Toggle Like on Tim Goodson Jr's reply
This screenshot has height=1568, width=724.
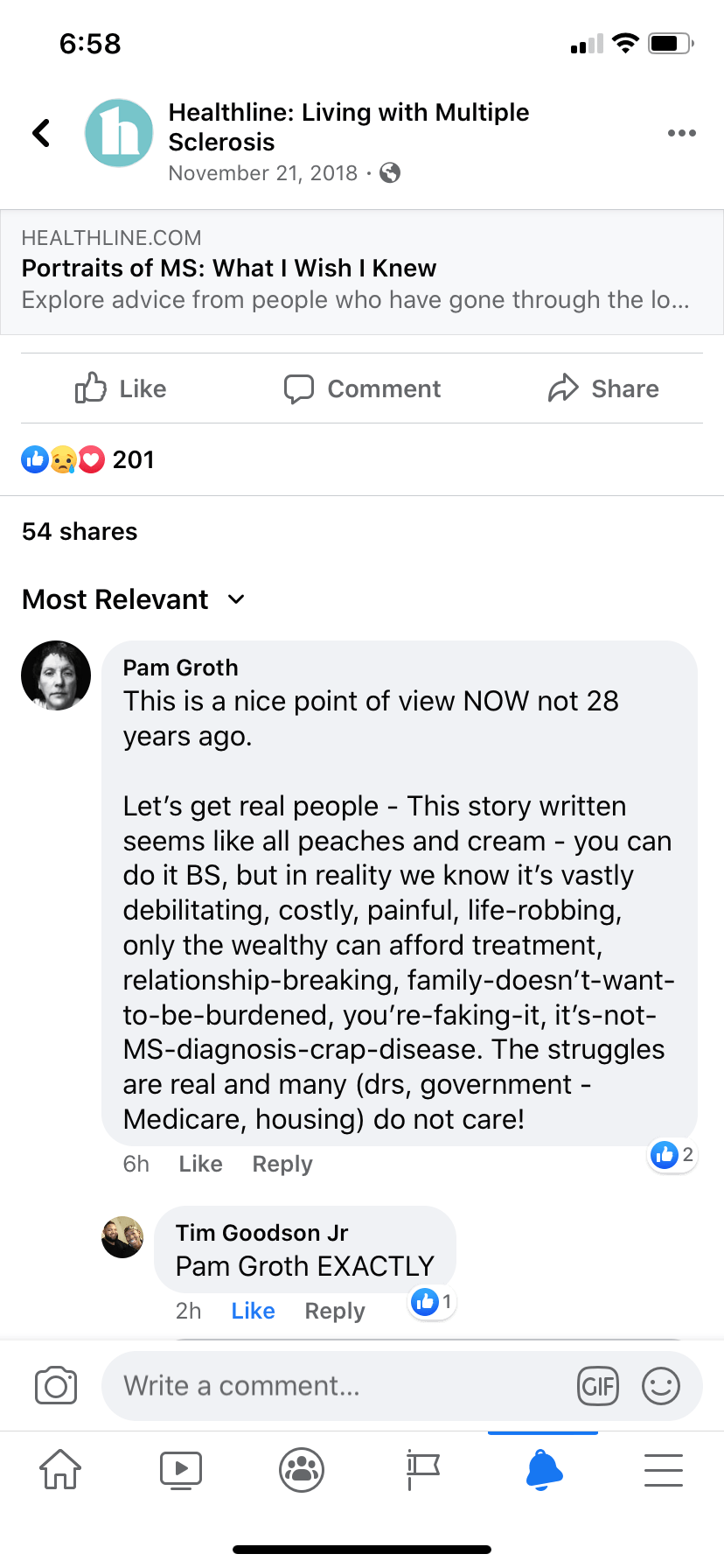253,1311
